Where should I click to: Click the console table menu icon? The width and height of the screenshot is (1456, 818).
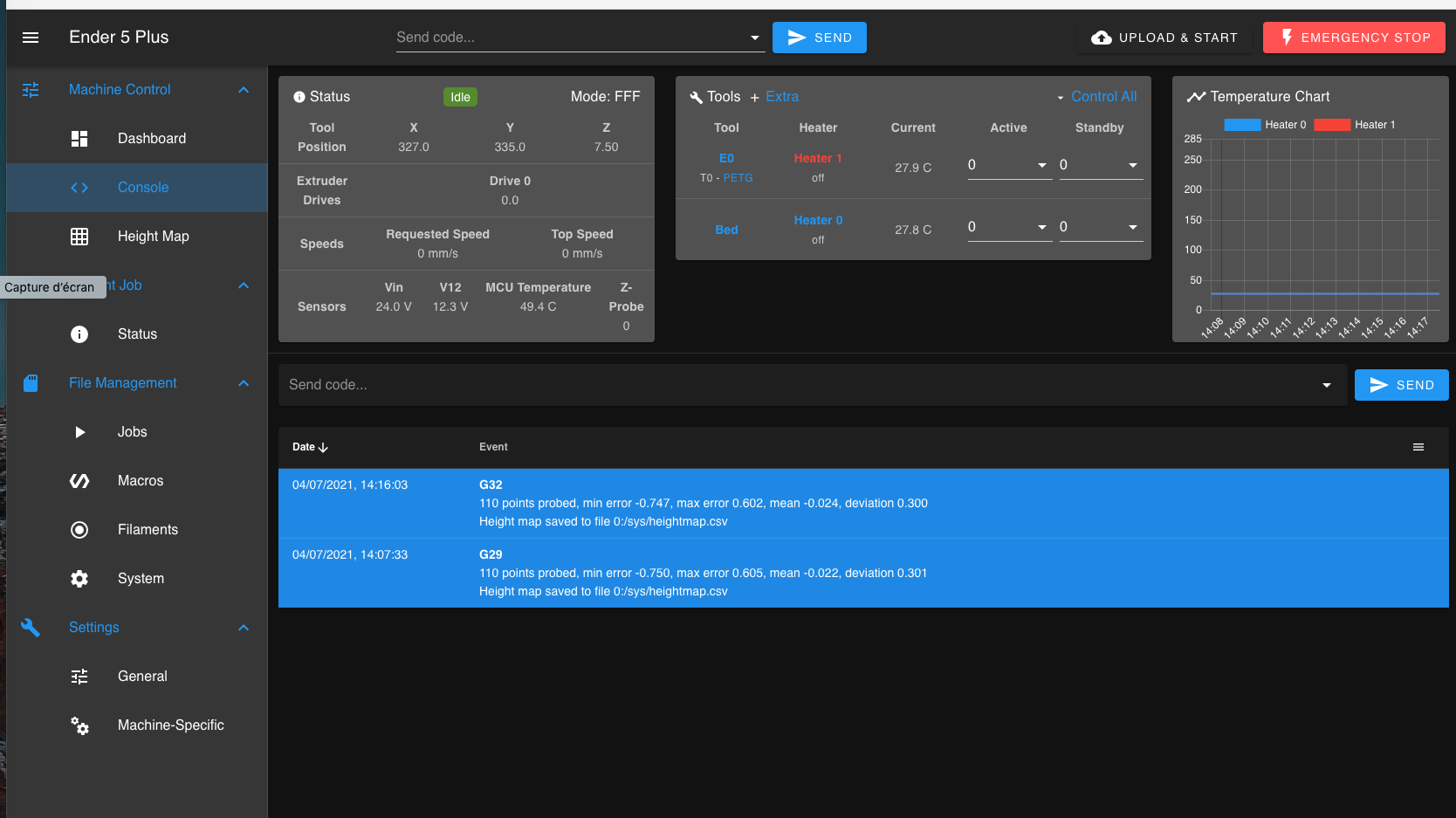coord(1418,447)
